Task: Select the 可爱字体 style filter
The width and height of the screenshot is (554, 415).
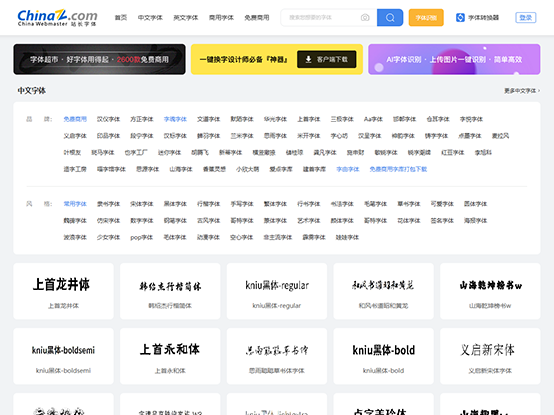Action: pos(442,204)
